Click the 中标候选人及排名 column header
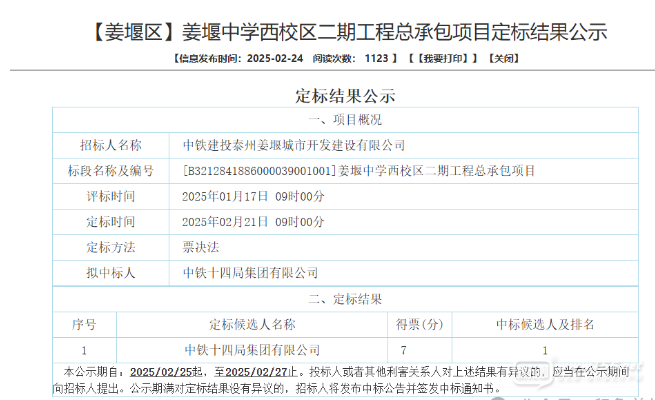This screenshot has width=655, height=400. click(545, 325)
